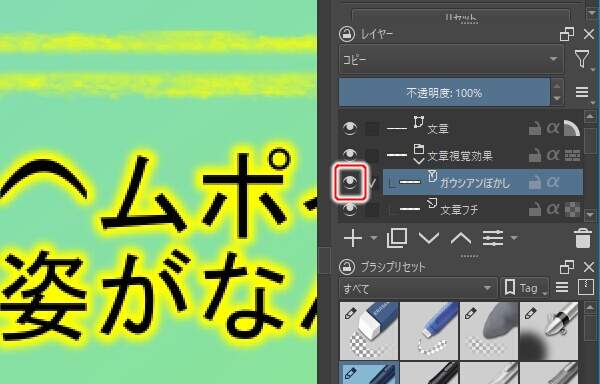Open the layer filter funnel icon
600x384 pixels.
(582, 59)
